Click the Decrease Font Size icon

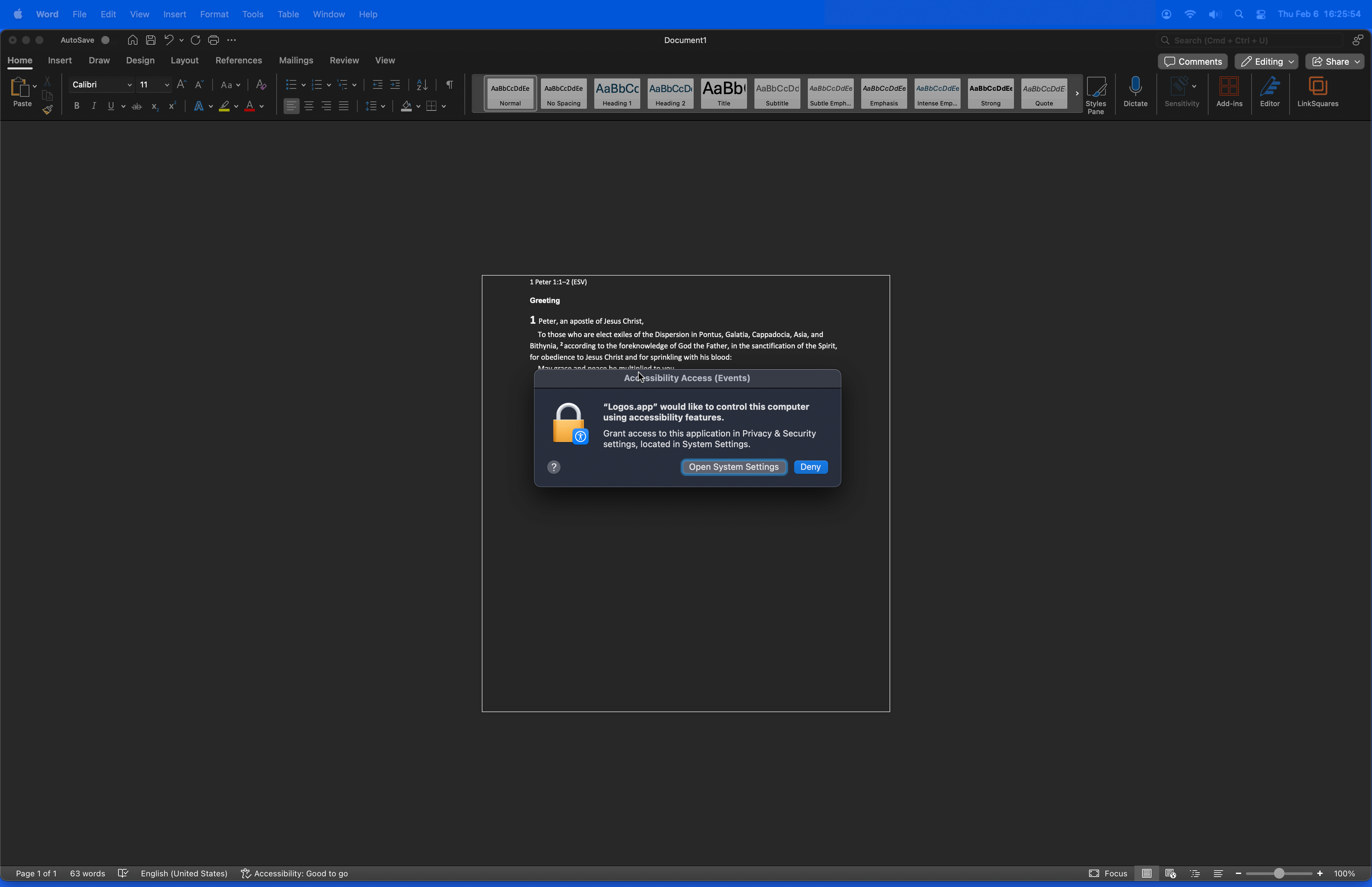[199, 85]
